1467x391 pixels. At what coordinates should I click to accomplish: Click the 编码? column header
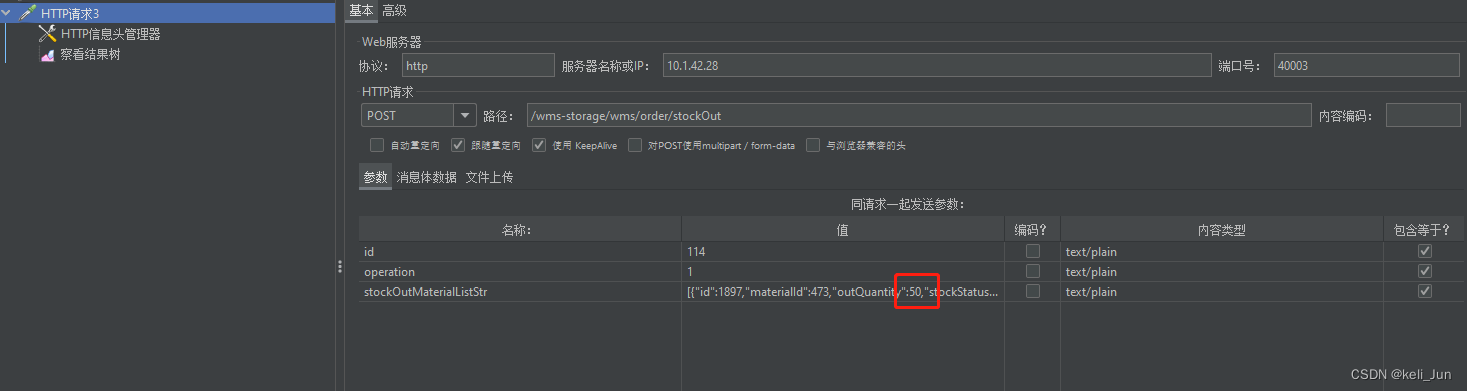(x=1032, y=229)
